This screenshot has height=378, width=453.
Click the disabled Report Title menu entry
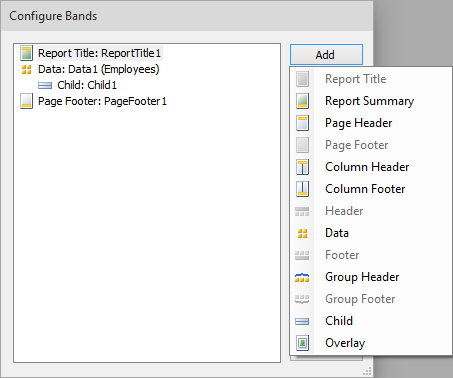(x=371, y=79)
